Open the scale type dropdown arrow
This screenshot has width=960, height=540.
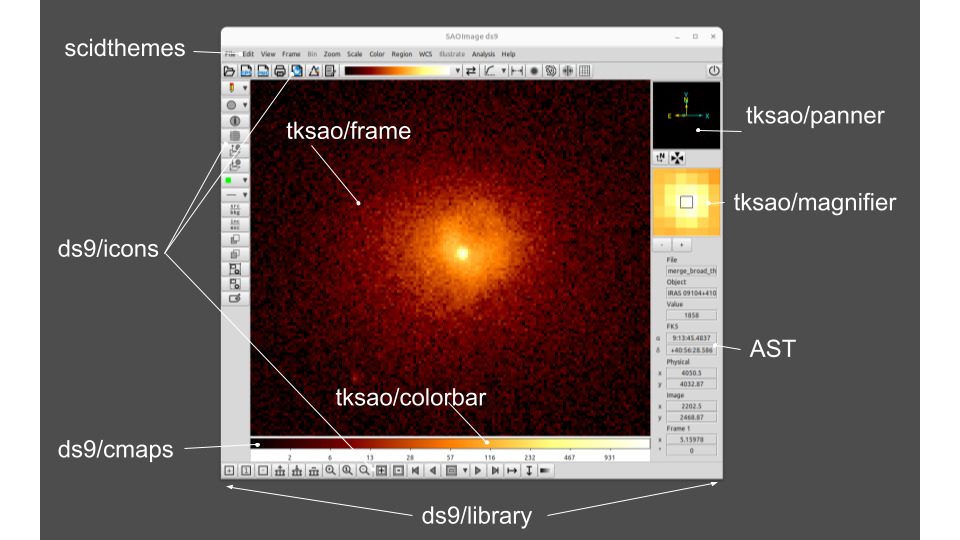tap(504, 71)
